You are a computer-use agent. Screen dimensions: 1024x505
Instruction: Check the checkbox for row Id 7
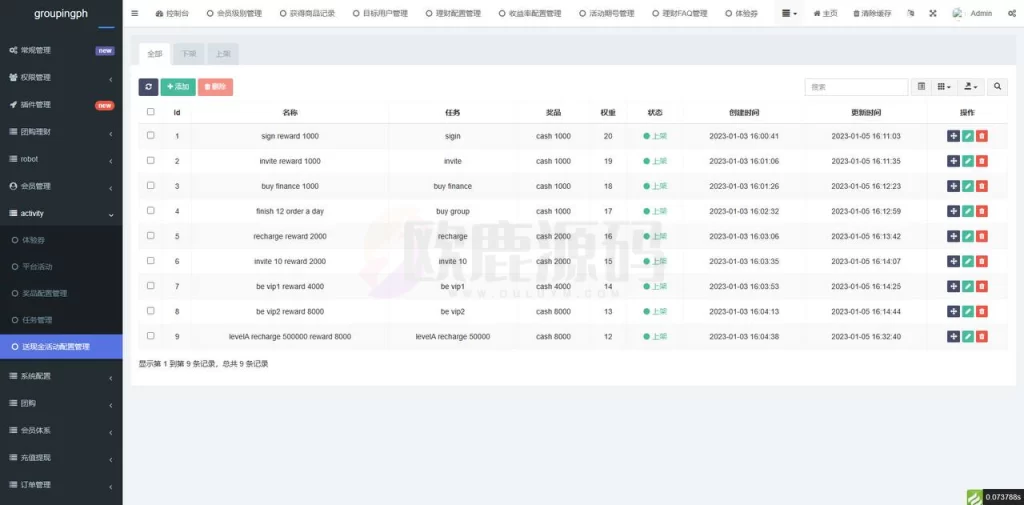[151, 285]
